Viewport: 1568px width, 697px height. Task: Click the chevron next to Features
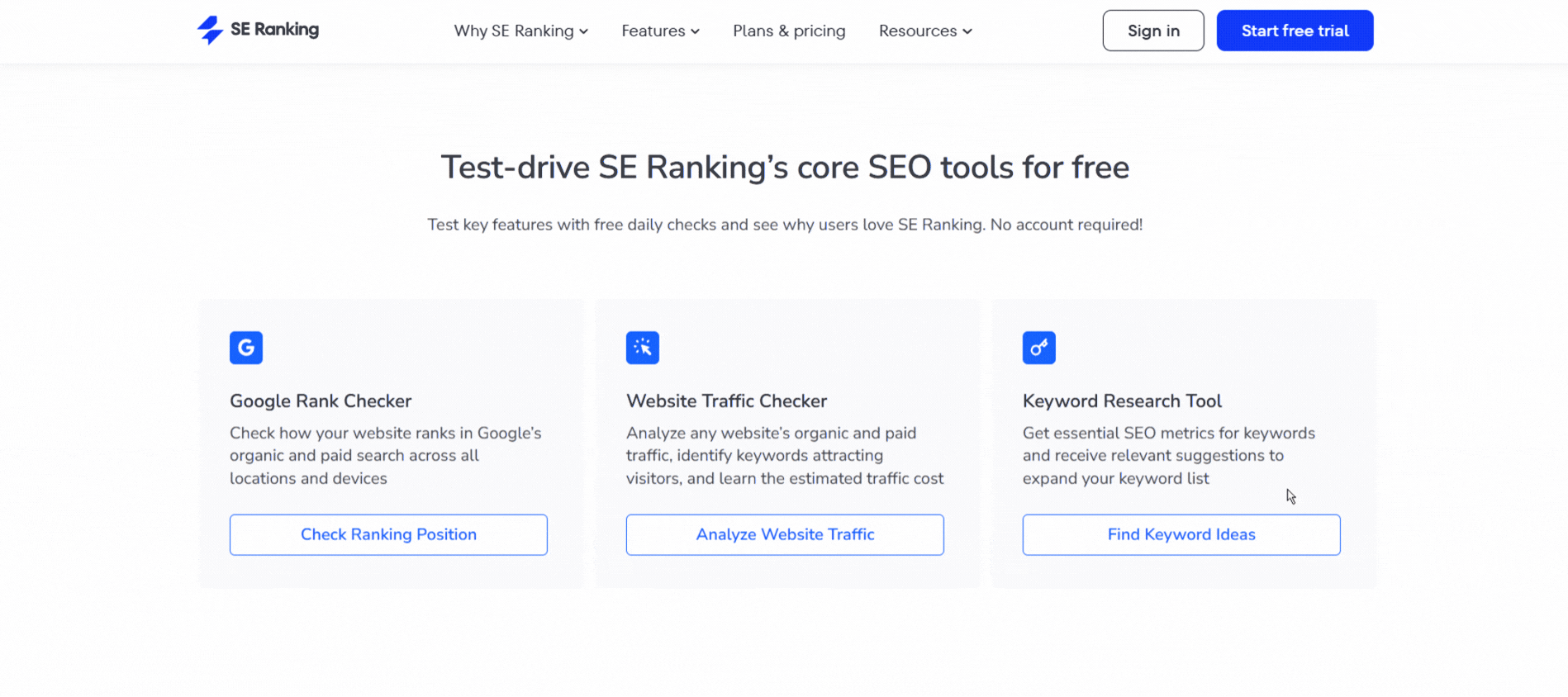tap(695, 31)
